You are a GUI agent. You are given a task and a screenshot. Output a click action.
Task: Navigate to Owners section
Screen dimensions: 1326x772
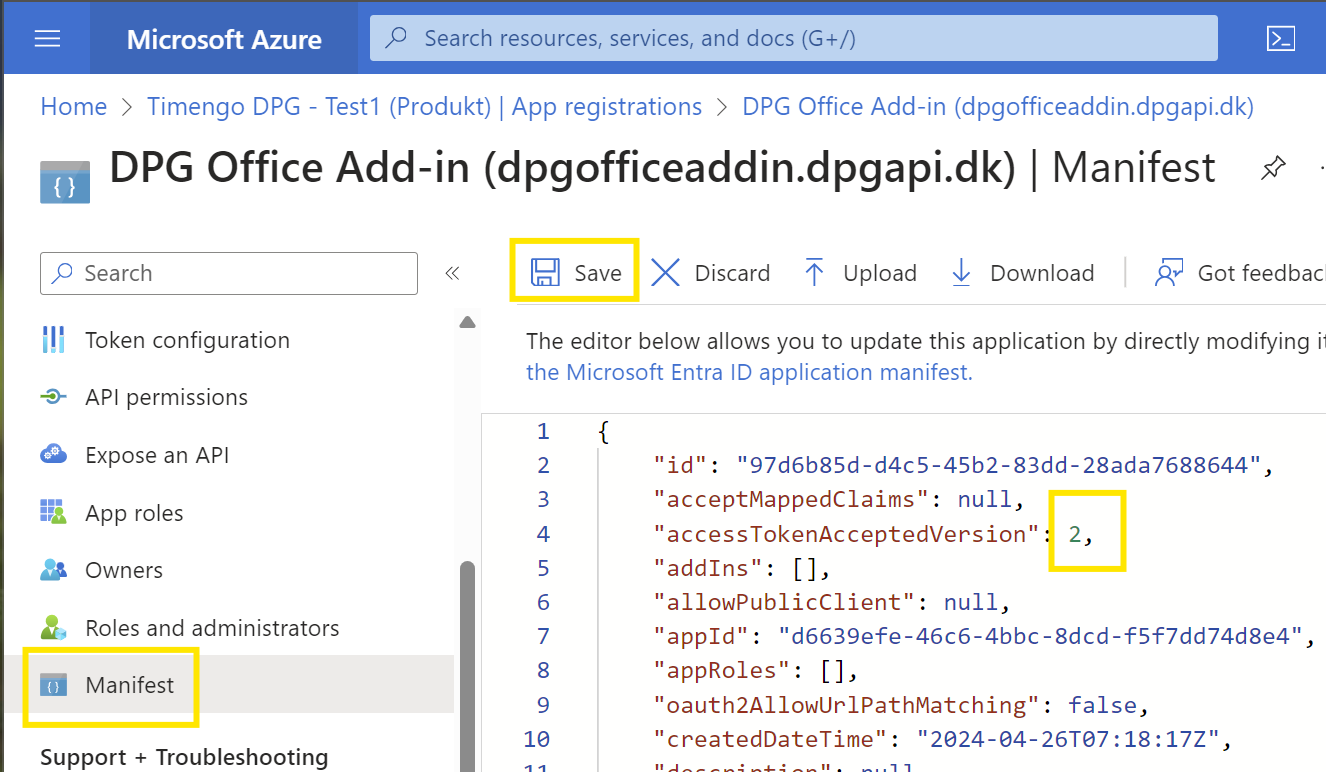coord(124,570)
